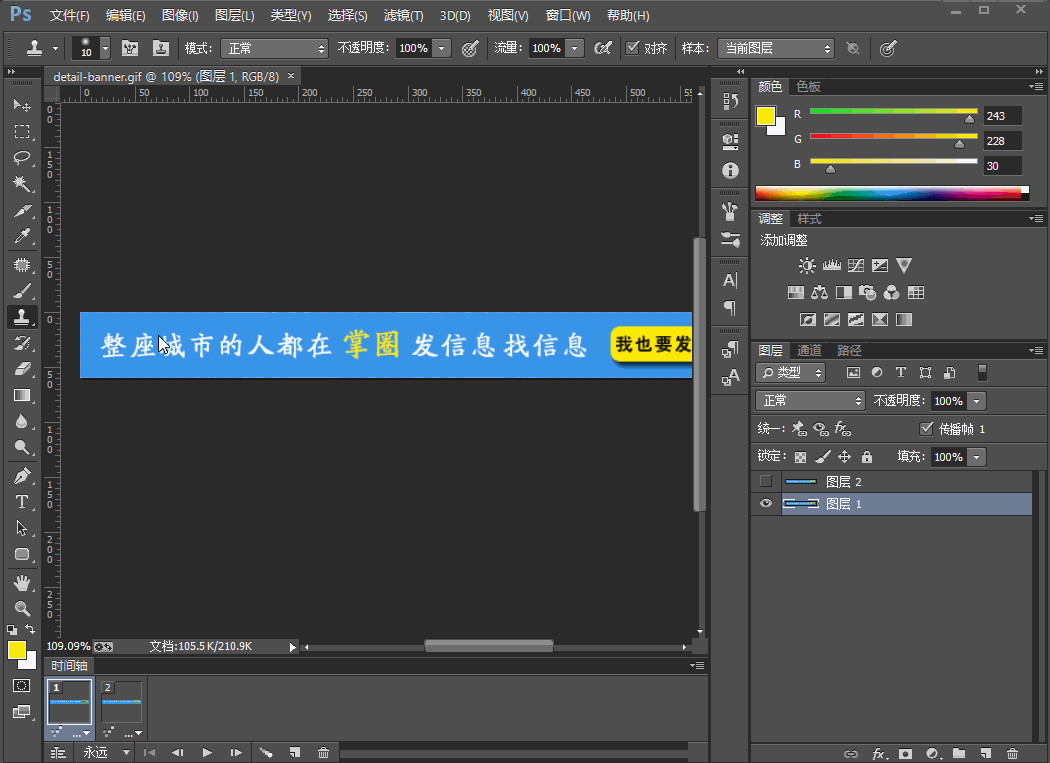
Task: Toggle the Aligned checkbox
Action: tap(633, 48)
